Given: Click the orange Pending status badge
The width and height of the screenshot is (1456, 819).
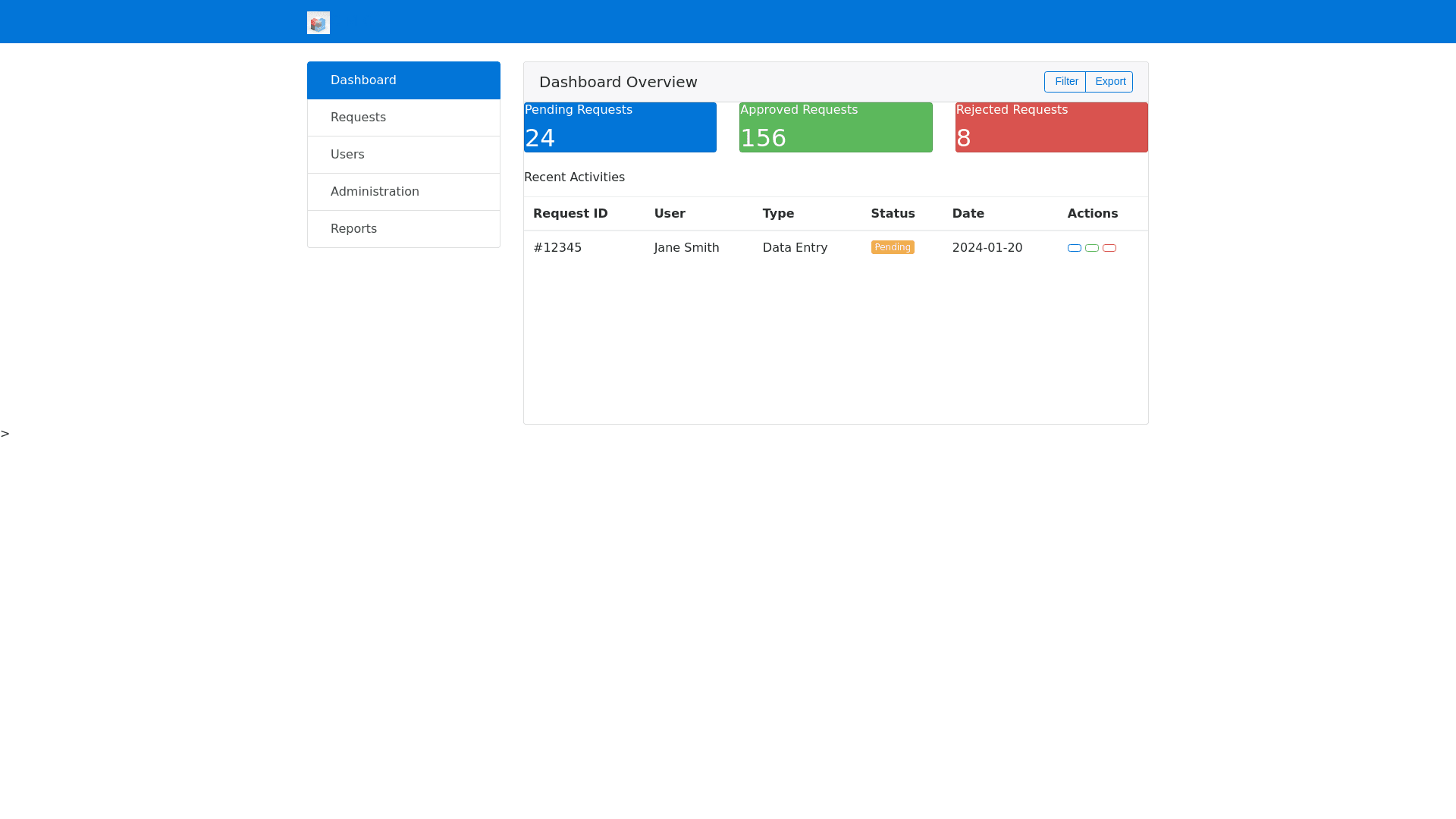Looking at the screenshot, I should [892, 247].
